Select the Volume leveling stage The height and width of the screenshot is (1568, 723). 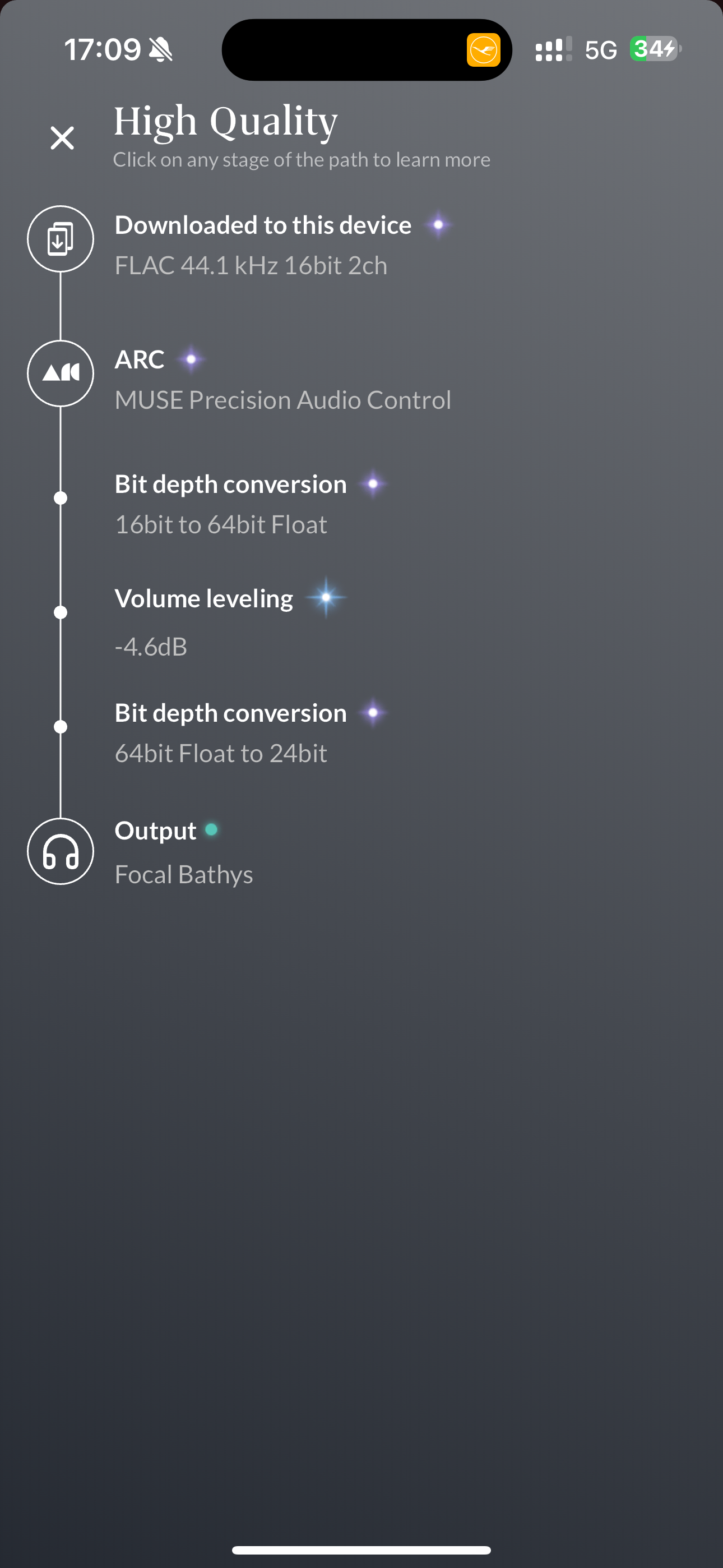coord(204,598)
